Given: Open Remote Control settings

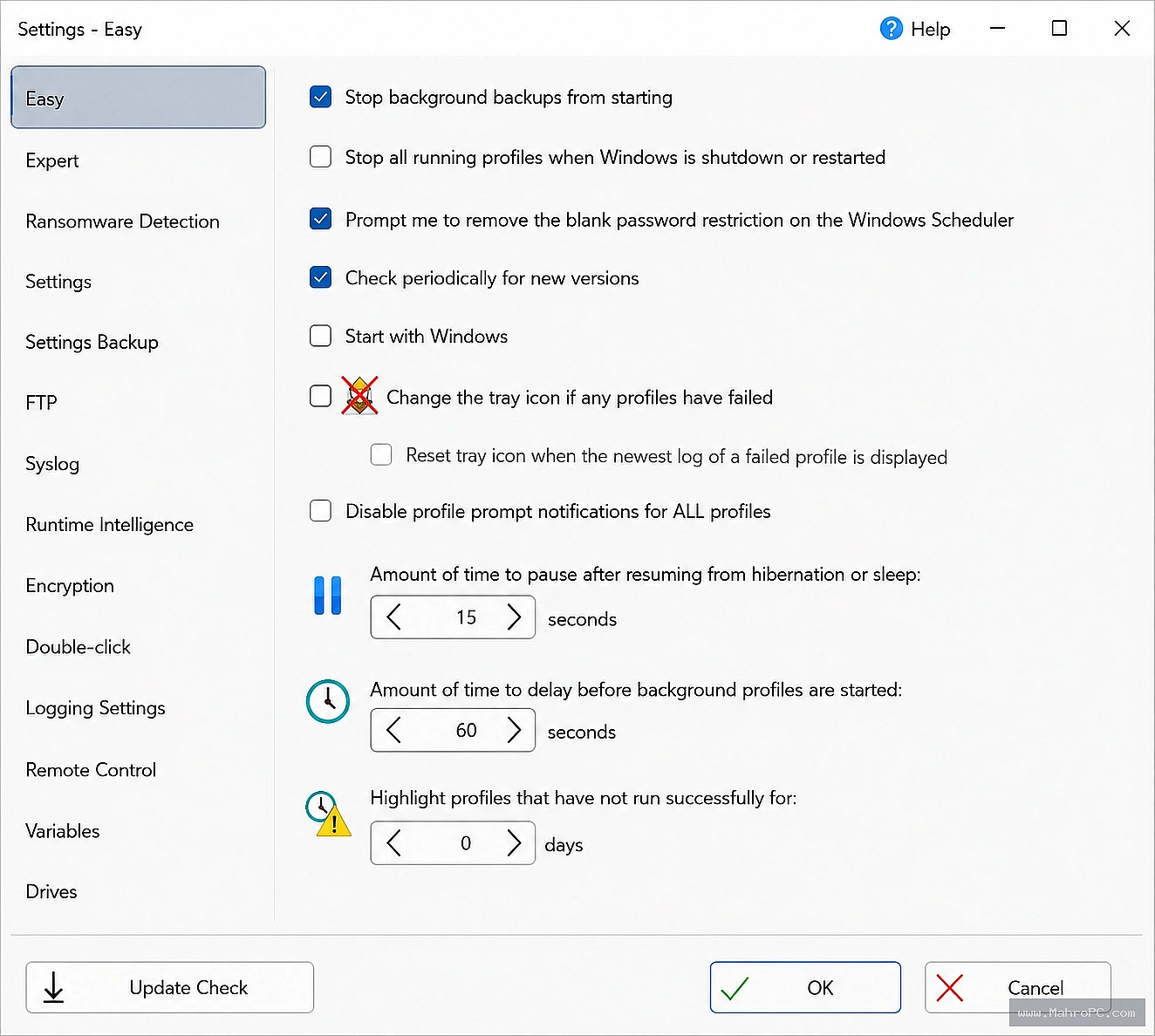Looking at the screenshot, I should pos(91,770).
